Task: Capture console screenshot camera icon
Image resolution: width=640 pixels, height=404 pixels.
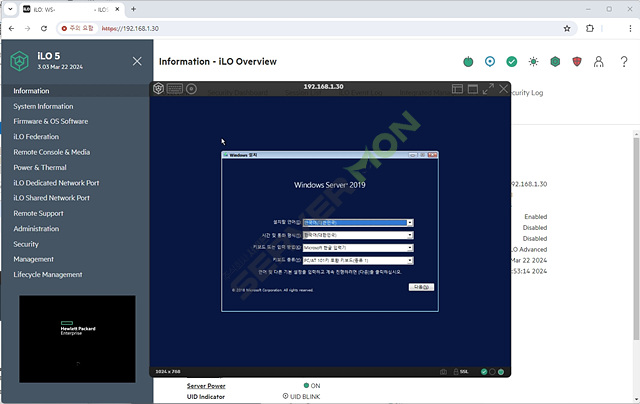Action: (443, 372)
